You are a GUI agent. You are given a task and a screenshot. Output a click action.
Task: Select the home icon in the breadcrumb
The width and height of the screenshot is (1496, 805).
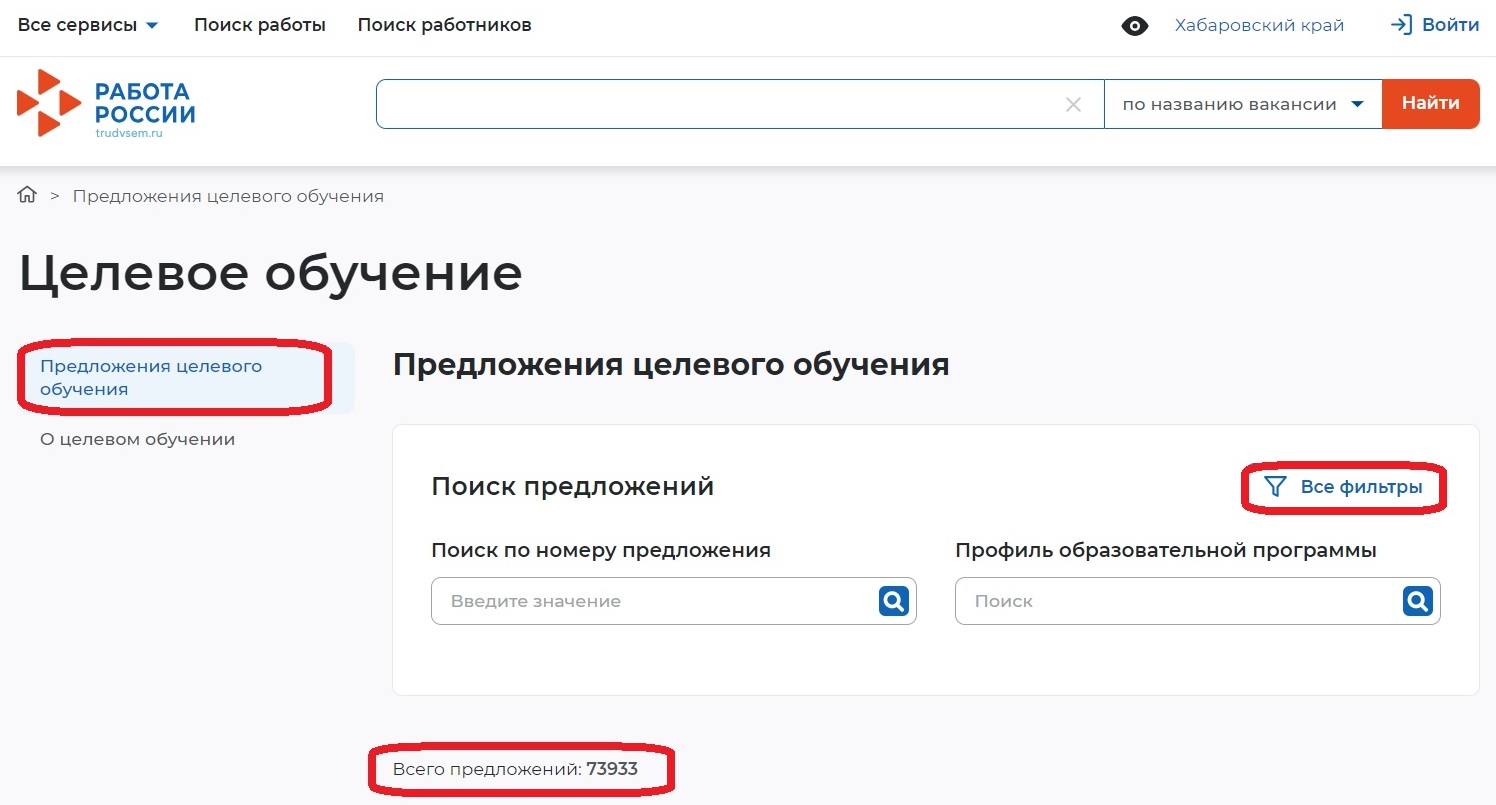pyautogui.click(x=26, y=194)
